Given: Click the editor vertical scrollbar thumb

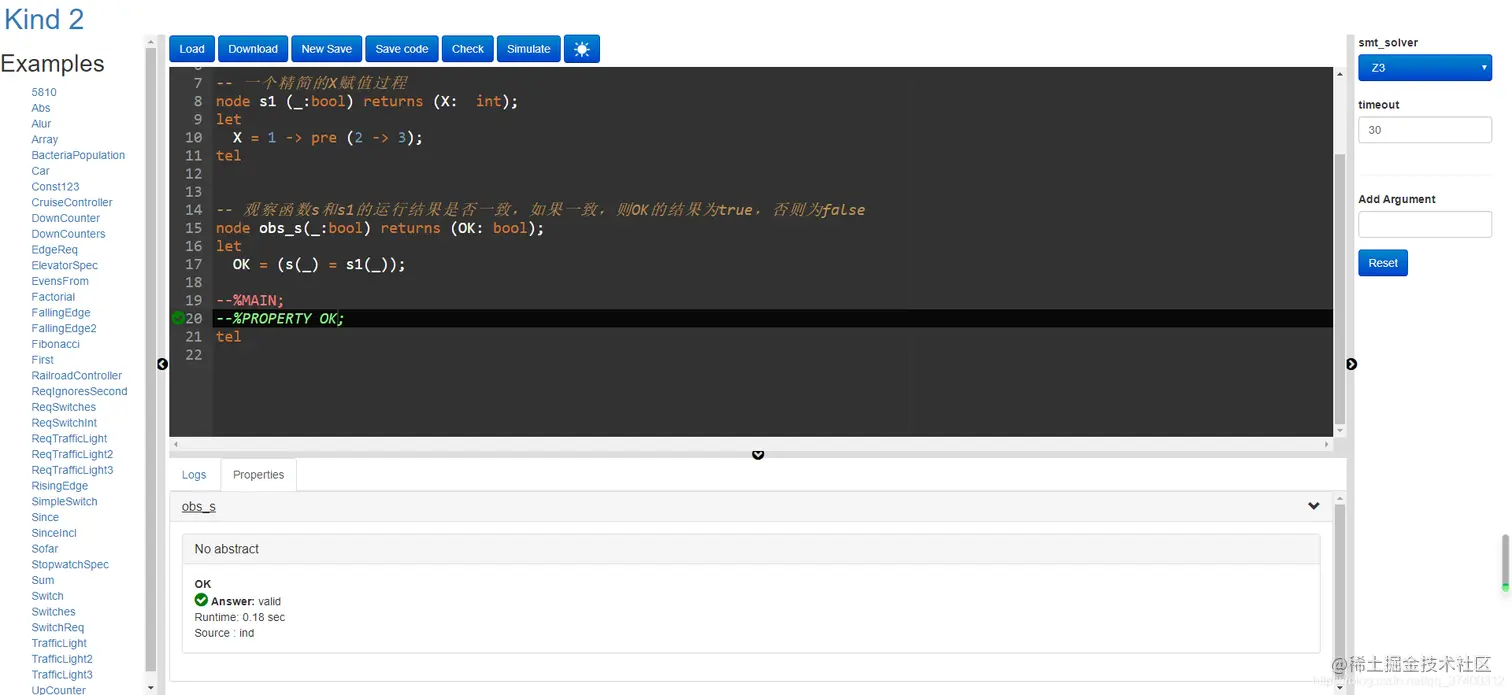Looking at the screenshot, I should pos(1340,289).
